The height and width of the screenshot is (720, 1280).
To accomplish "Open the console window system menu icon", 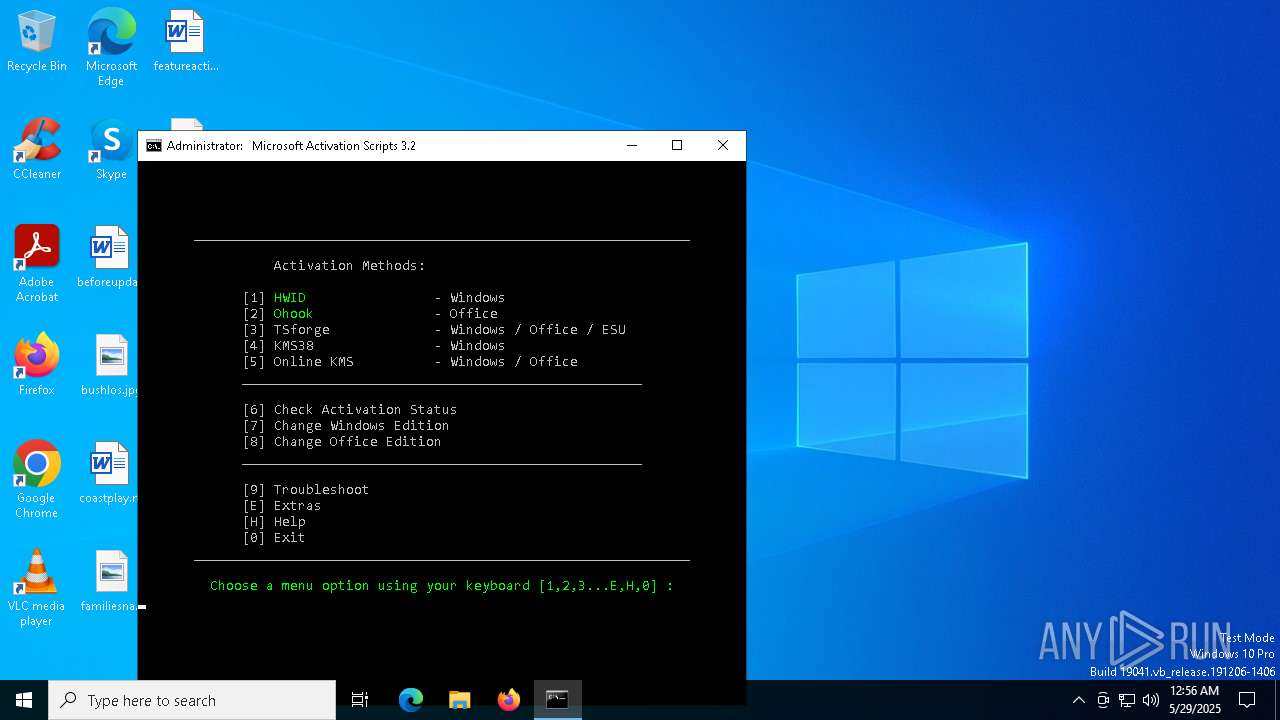I will [153, 146].
